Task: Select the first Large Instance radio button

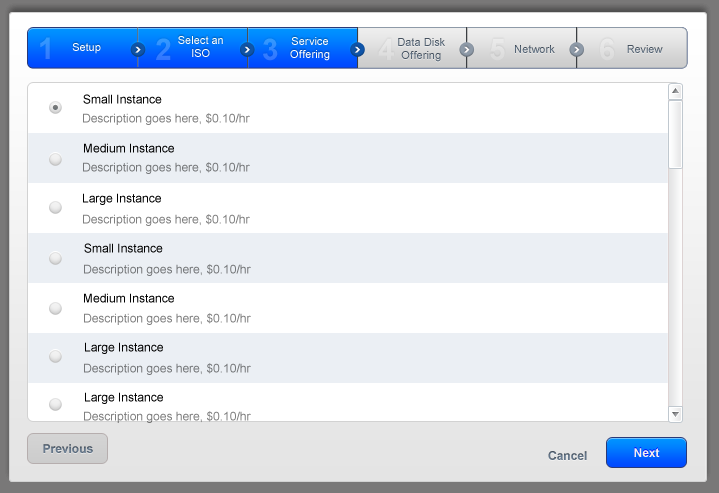Action: [x=55, y=208]
